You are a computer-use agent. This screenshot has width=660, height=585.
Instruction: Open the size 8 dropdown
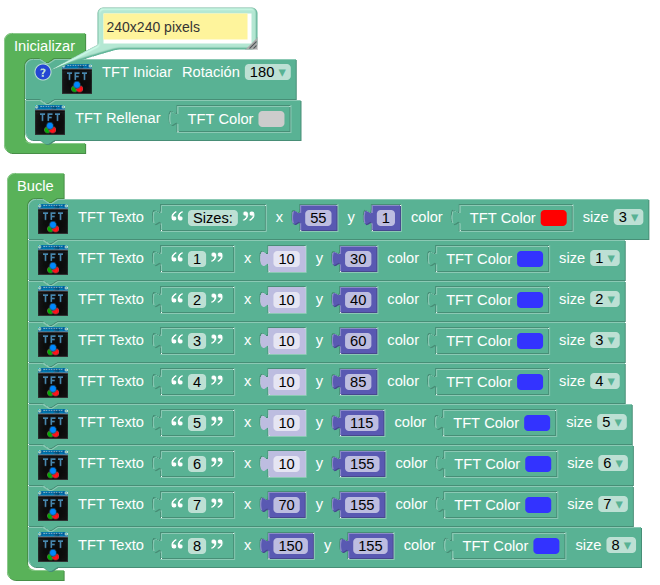[621, 545]
